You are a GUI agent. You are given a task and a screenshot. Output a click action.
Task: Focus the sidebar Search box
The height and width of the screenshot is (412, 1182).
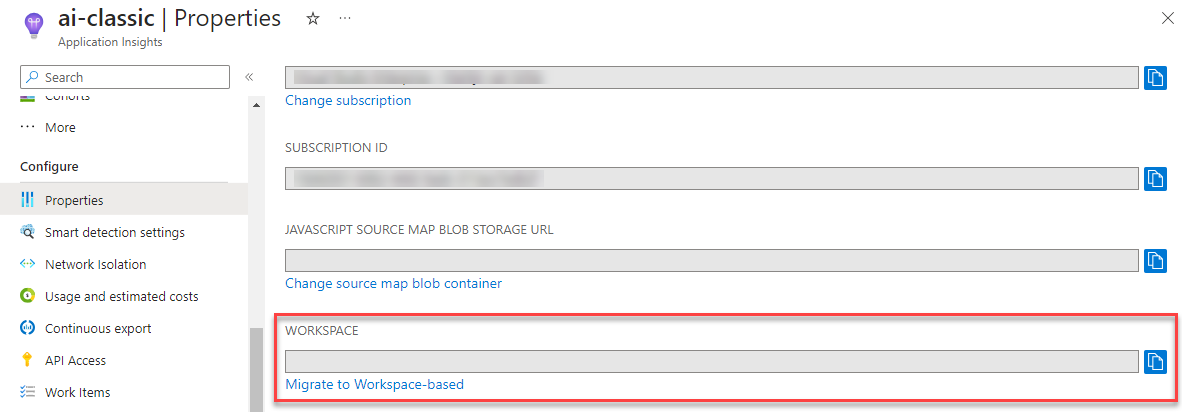pos(124,77)
